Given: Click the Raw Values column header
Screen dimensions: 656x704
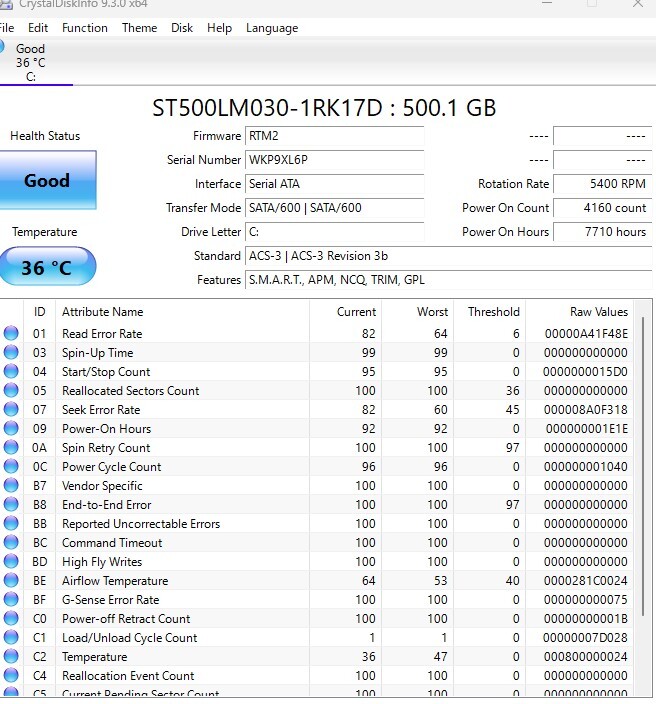Looking at the screenshot, I should point(598,312).
